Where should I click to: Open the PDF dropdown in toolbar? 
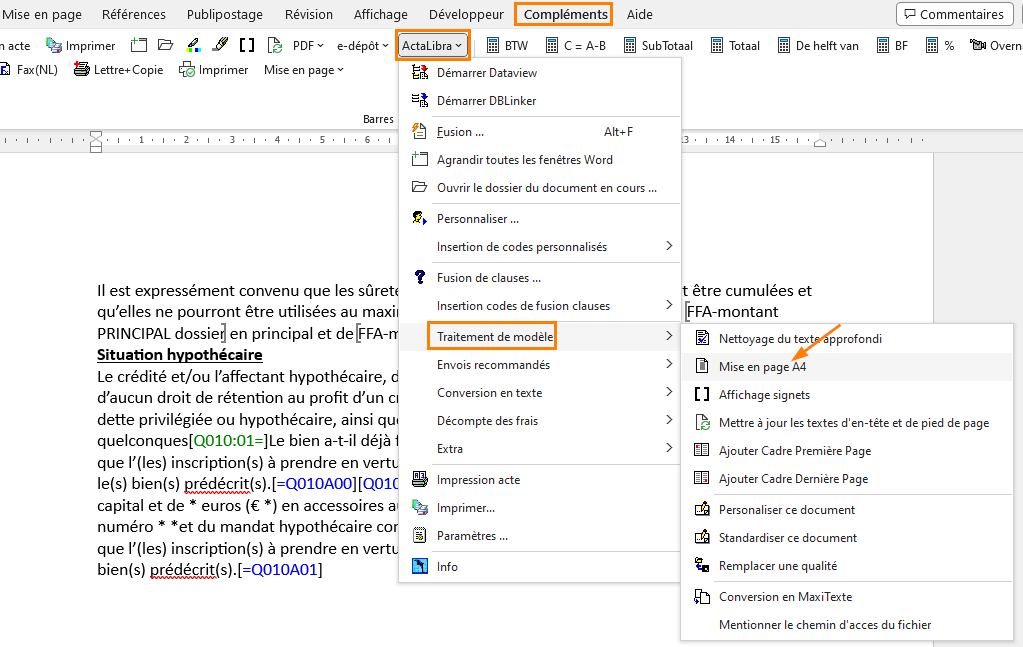(x=308, y=46)
